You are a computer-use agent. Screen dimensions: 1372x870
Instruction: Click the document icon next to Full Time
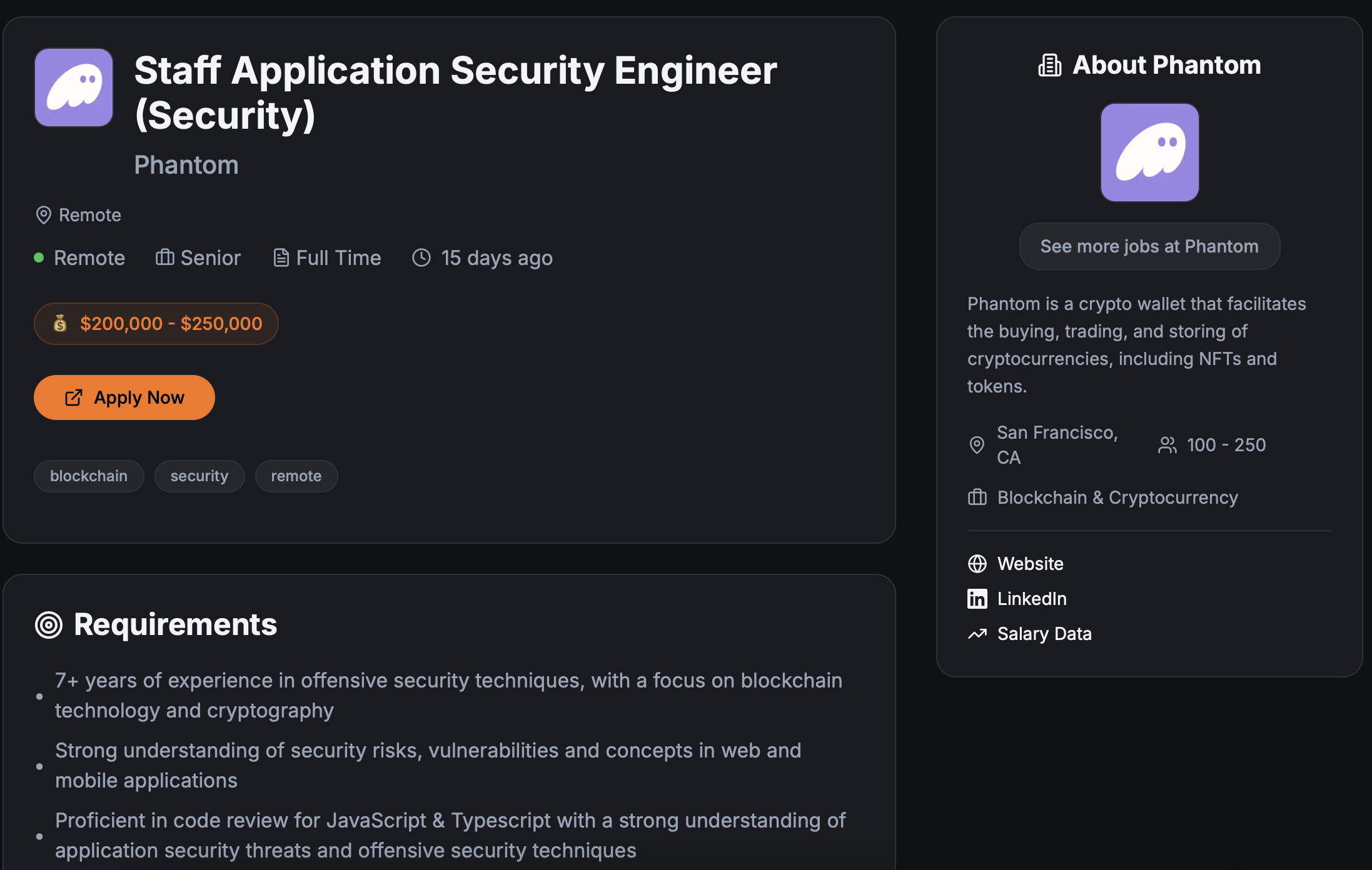281,257
